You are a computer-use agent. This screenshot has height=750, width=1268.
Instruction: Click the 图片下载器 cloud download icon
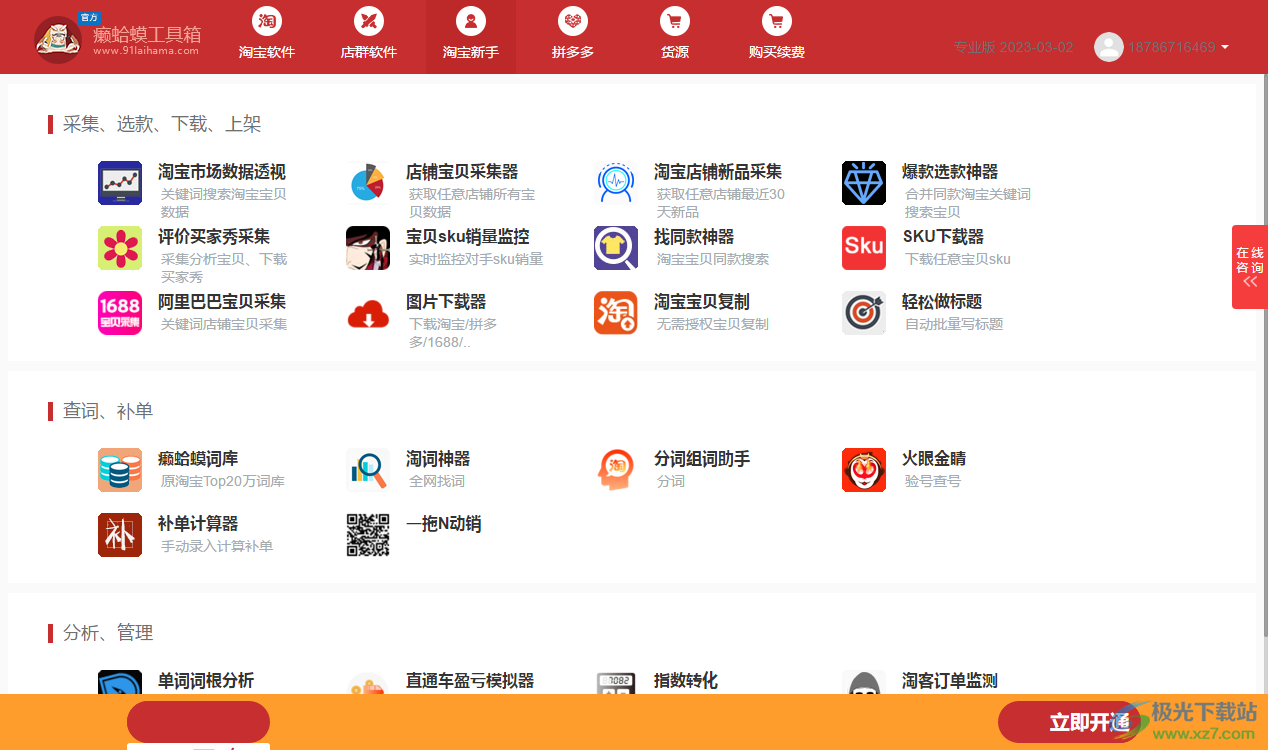368,313
